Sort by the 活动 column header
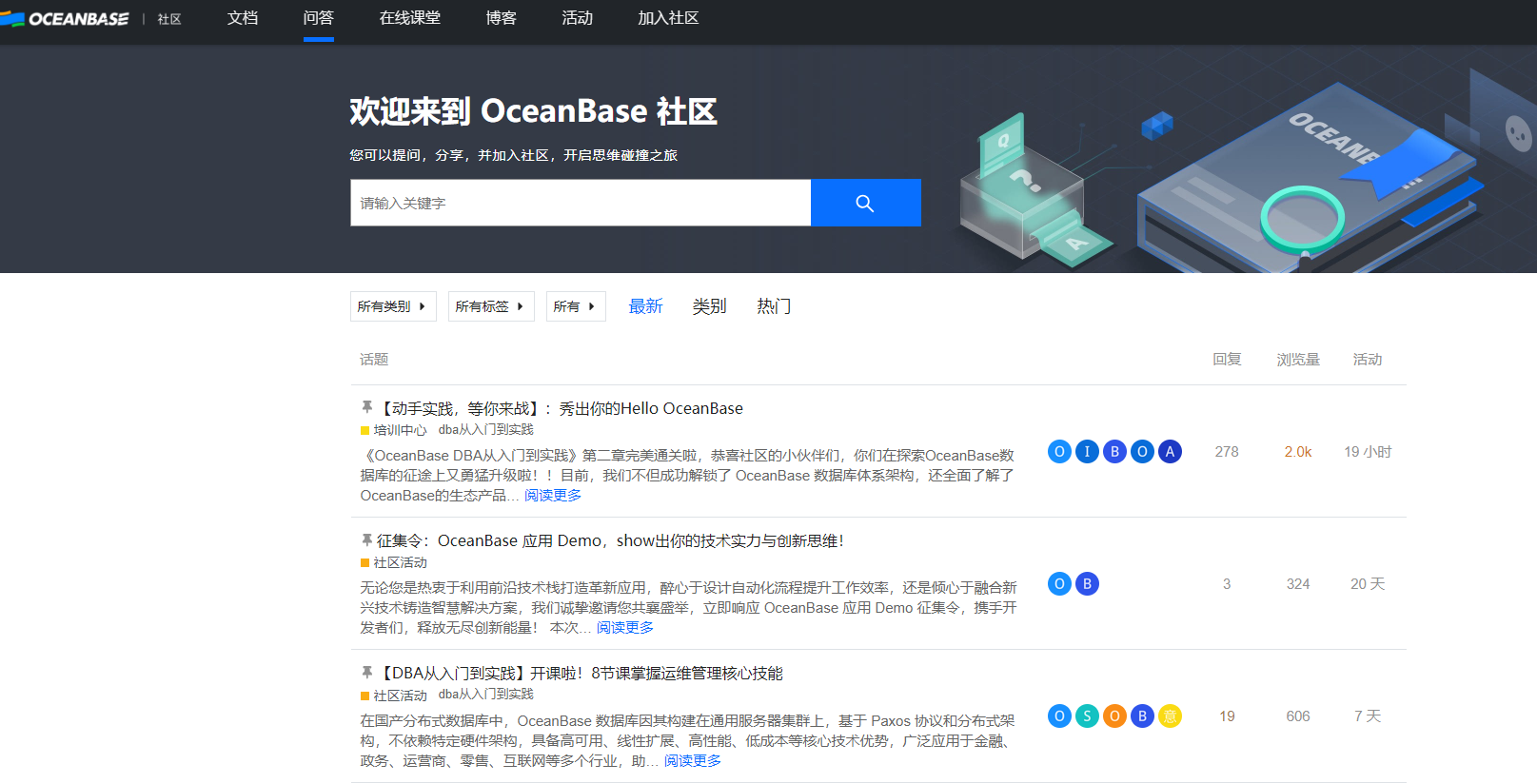1537x784 pixels. coord(1368,359)
